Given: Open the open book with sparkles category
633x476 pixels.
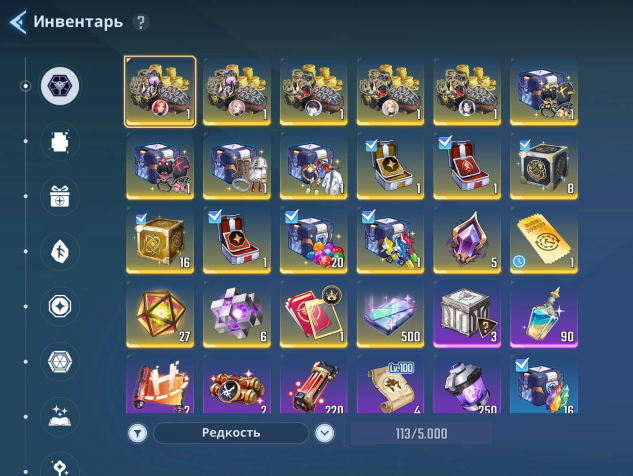Looking at the screenshot, I should point(60,417).
